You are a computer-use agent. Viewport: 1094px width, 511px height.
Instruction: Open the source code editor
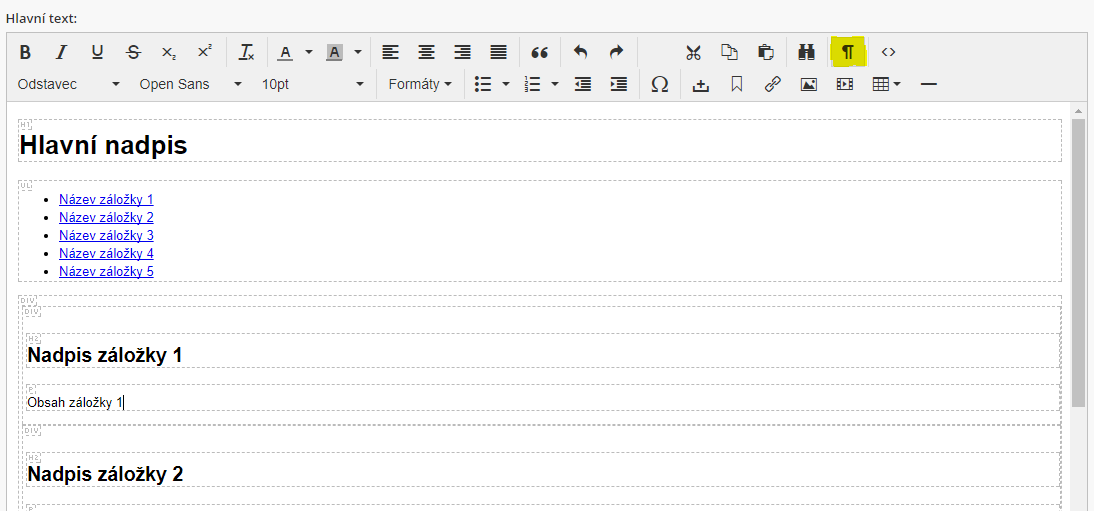click(888, 52)
